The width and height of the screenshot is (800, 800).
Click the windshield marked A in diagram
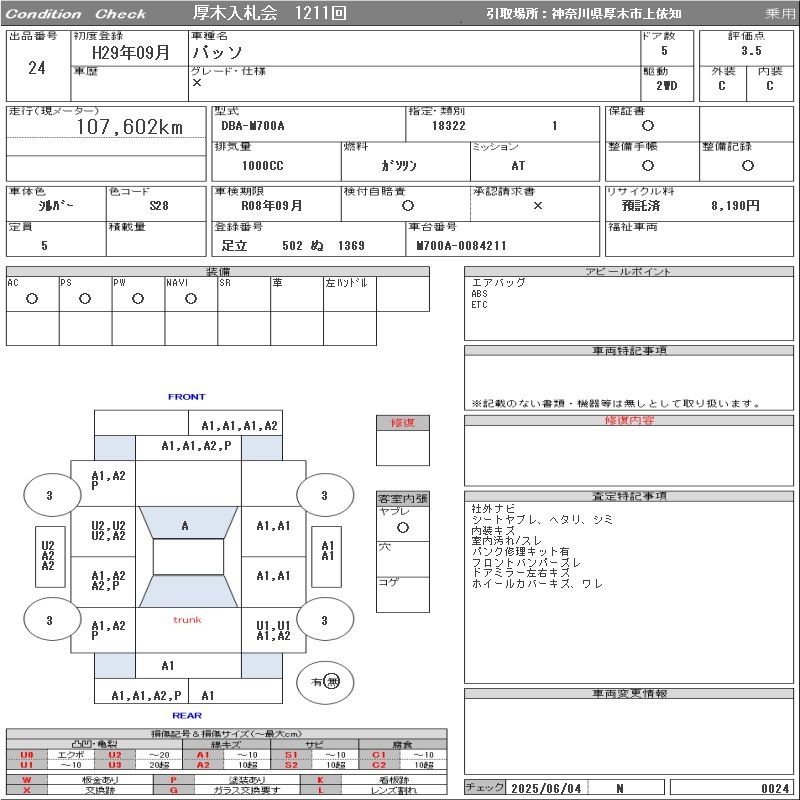[x=185, y=525]
